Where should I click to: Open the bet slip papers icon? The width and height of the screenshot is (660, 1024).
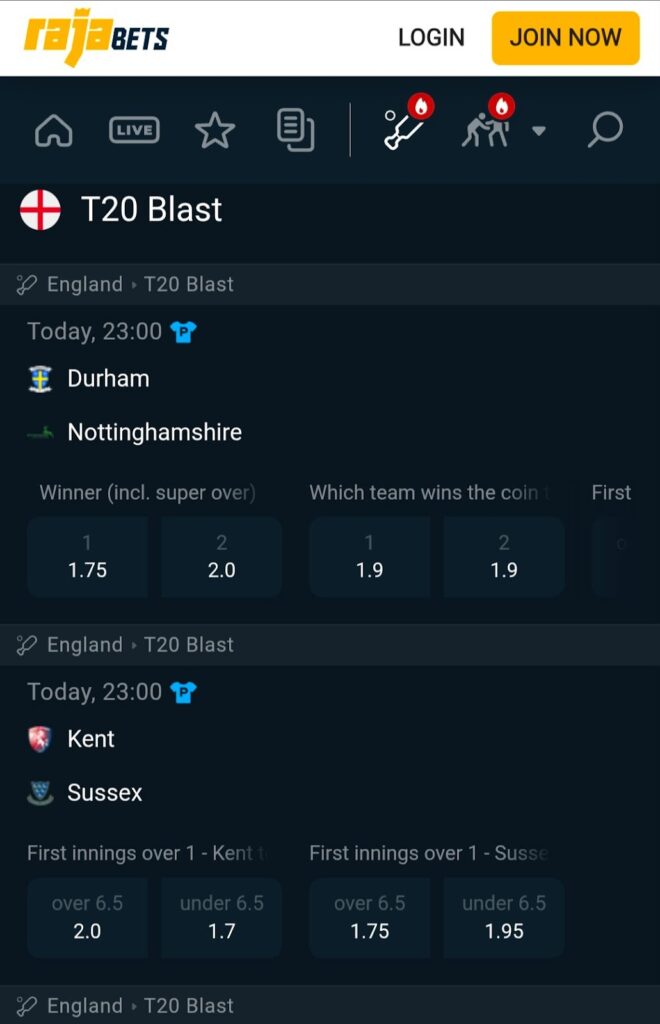click(296, 130)
